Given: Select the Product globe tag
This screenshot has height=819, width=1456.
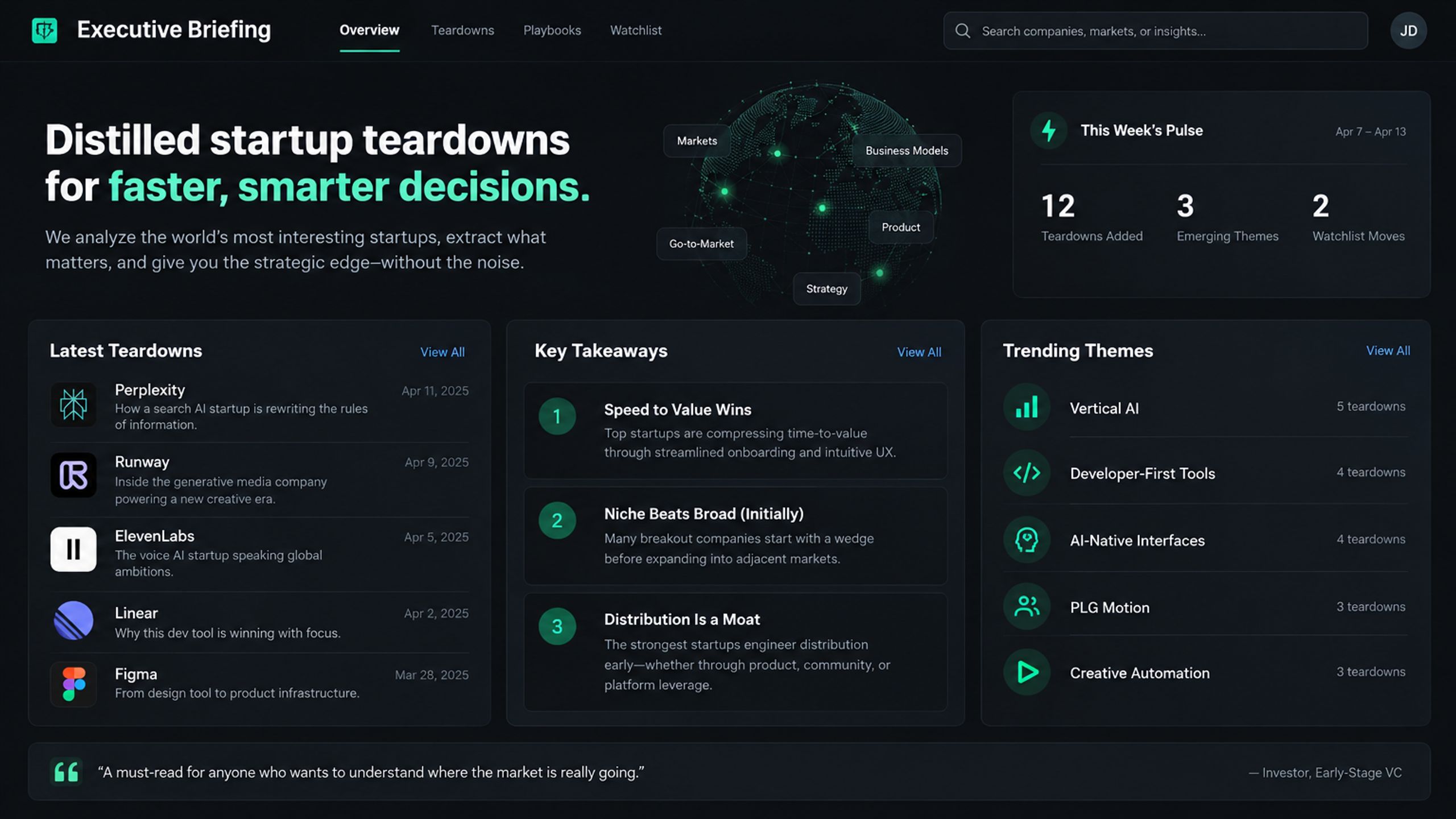Looking at the screenshot, I should point(901,227).
